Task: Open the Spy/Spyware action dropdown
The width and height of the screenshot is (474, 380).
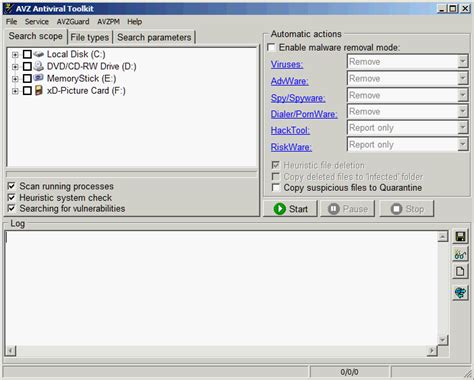Action: click(462, 95)
